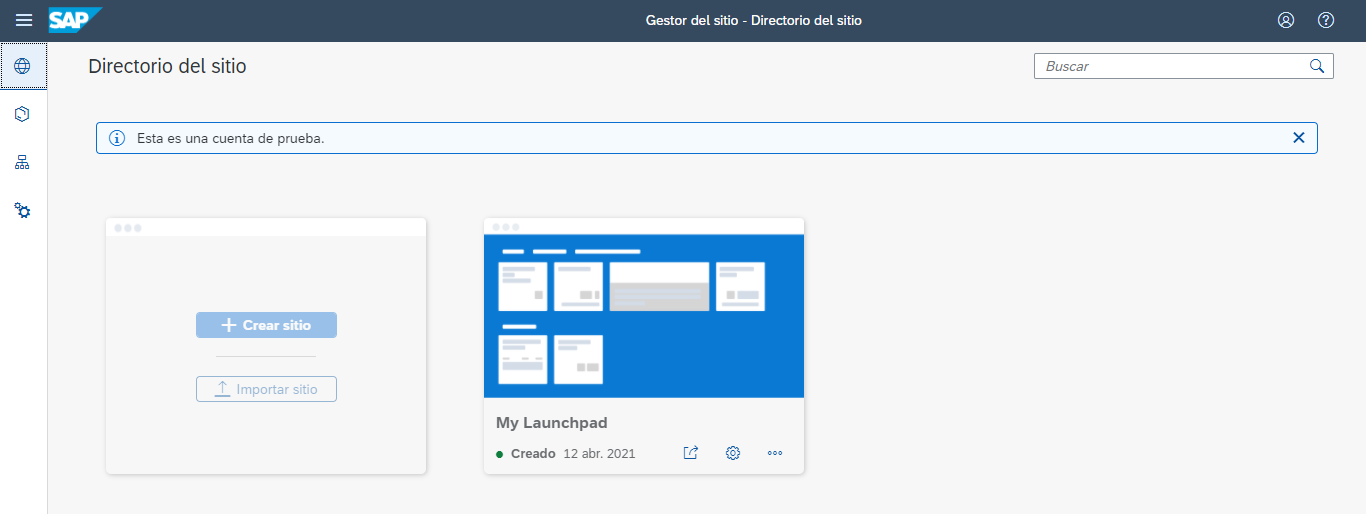1366x514 pixels.
Task: Open the user profile menu
Action: click(x=1286, y=20)
